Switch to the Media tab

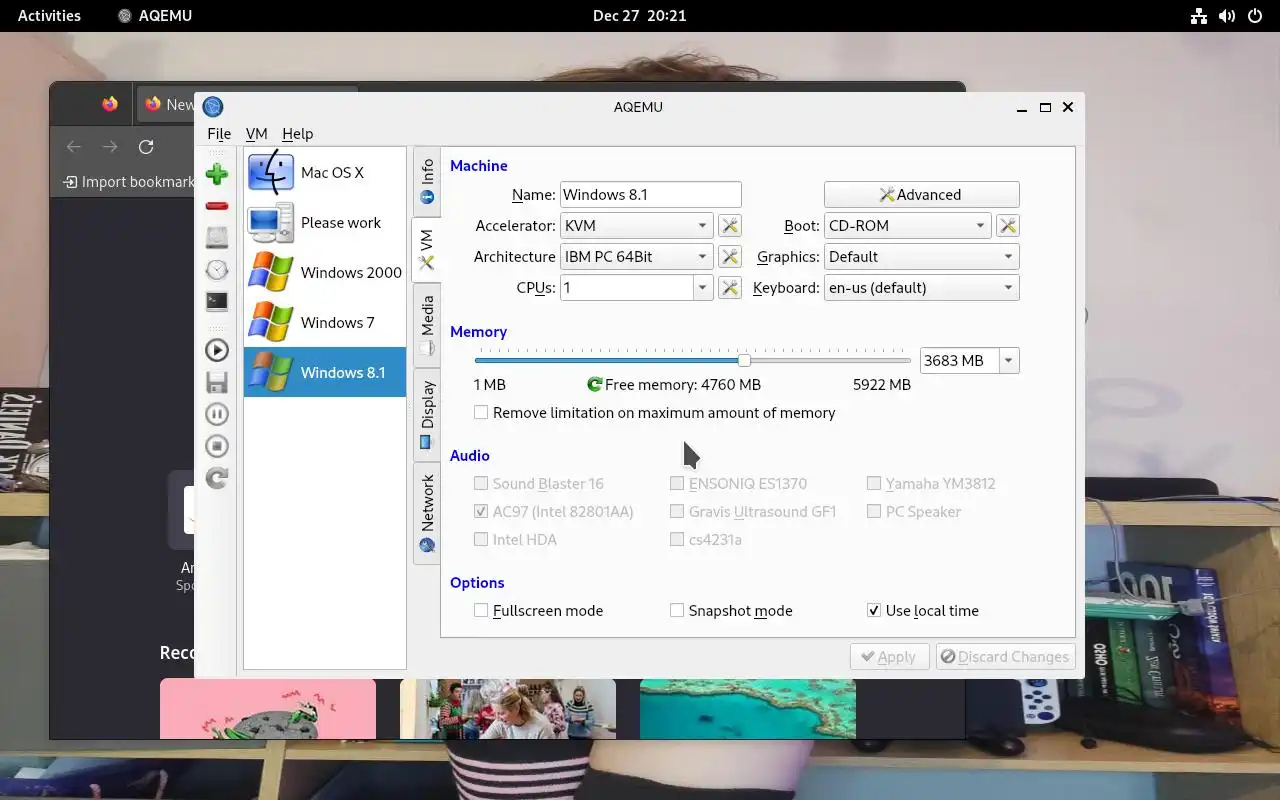pyautogui.click(x=427, y=325)
